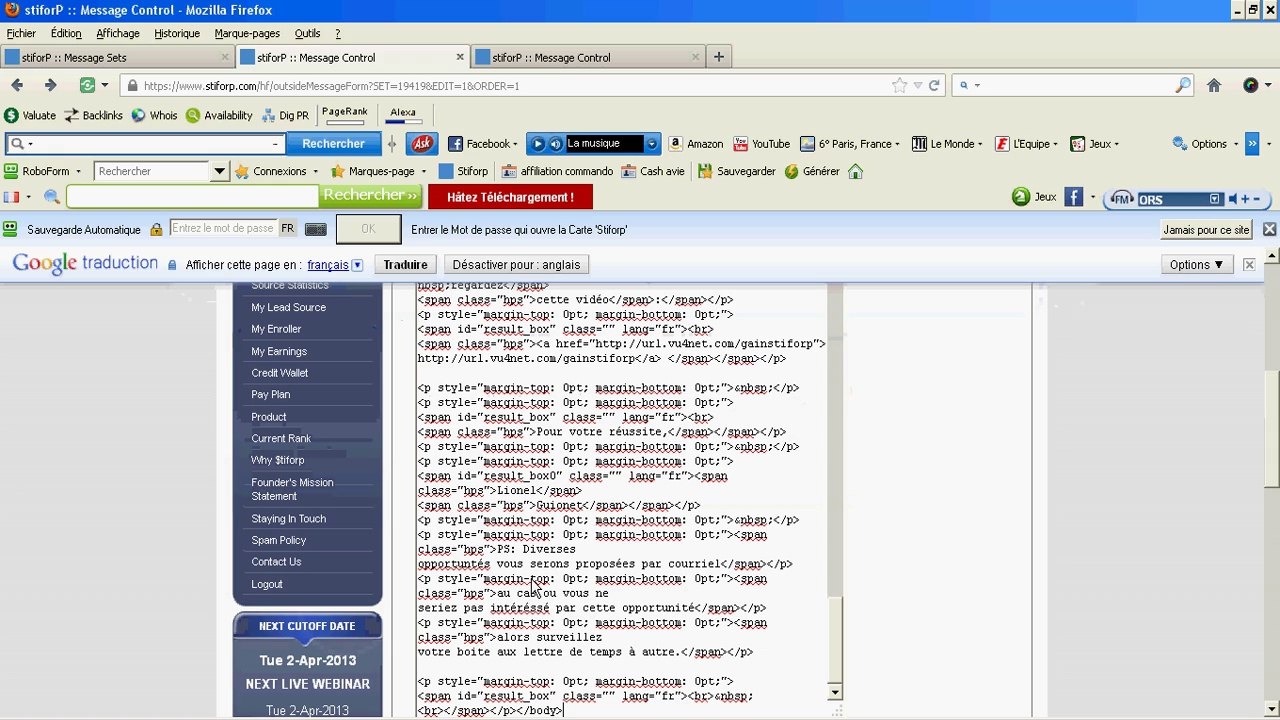Image resolution: width=1280 pixels, height=720 pixels.
Task: Click the green house RoboForm home icon
Action: [855, 171]
